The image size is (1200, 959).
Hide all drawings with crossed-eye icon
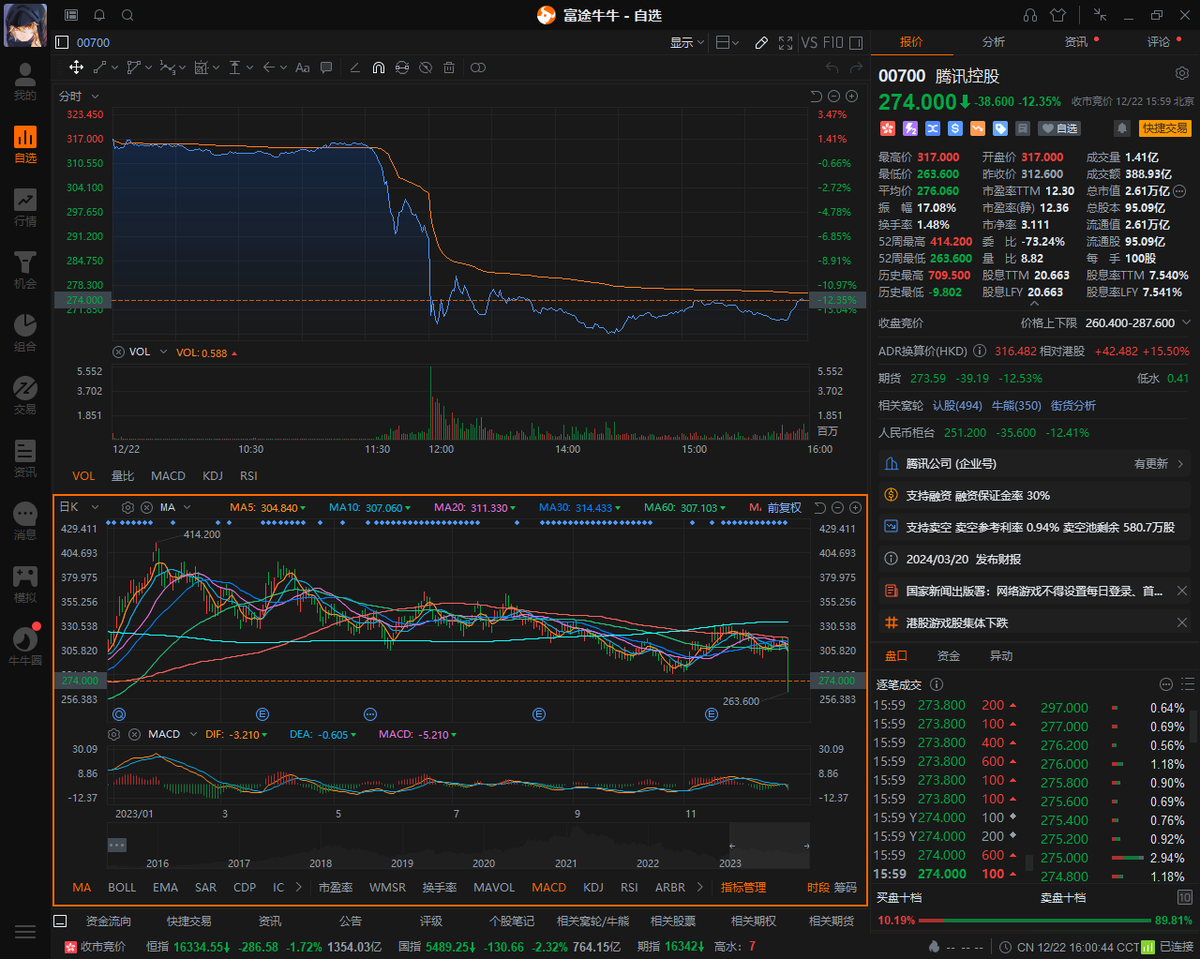point(425,67)
